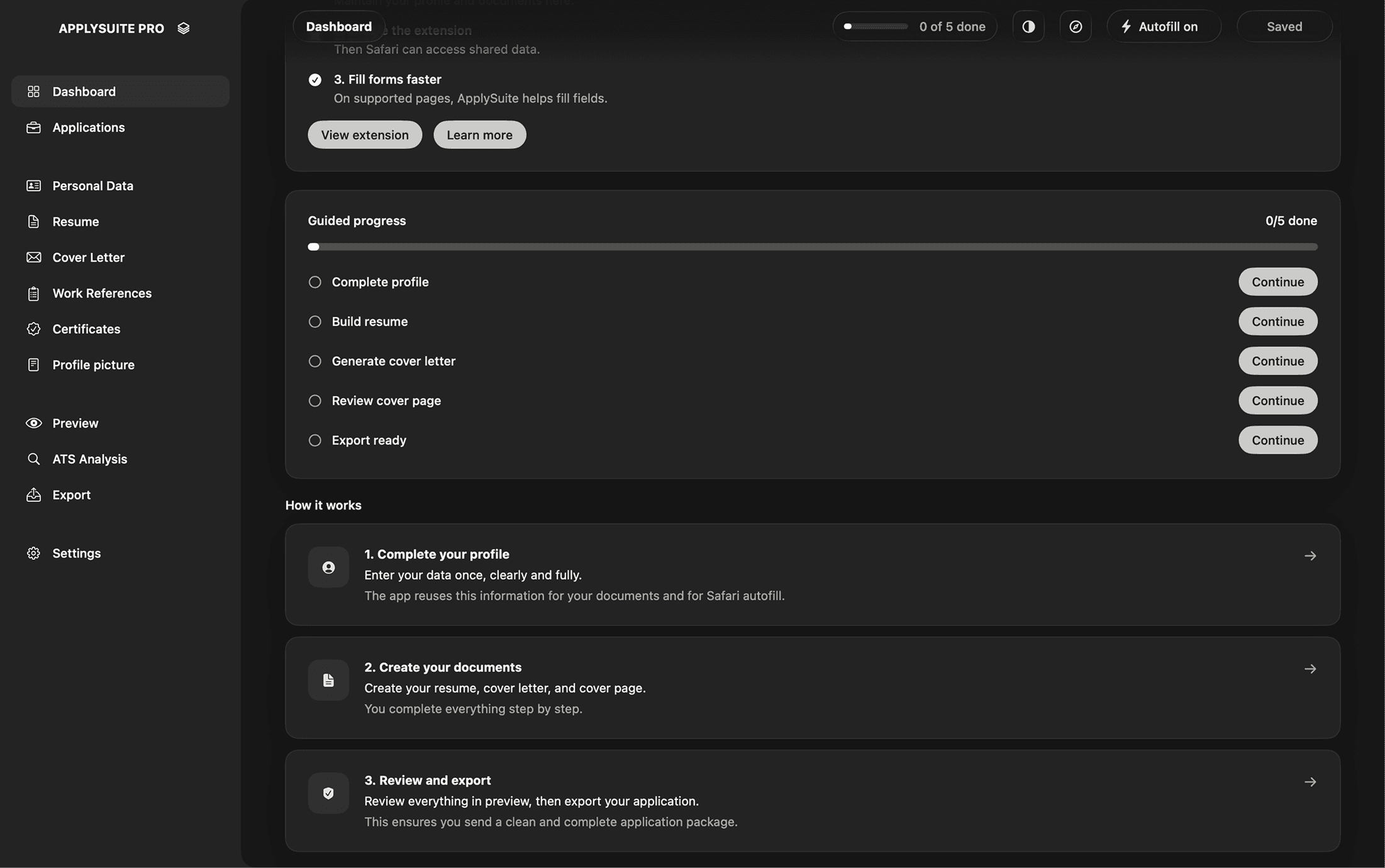The width and height of the screenshot is (1385, 868).
Task: Click the Preview eye icon
Action: tap(34, 423)
